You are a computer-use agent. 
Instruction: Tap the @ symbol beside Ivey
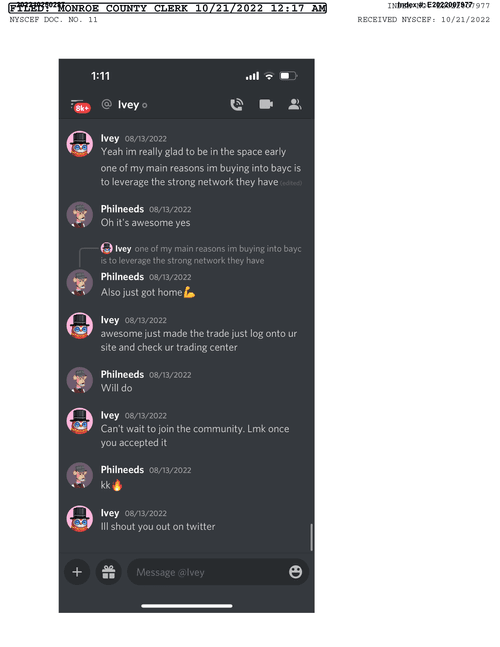(106, 104)
